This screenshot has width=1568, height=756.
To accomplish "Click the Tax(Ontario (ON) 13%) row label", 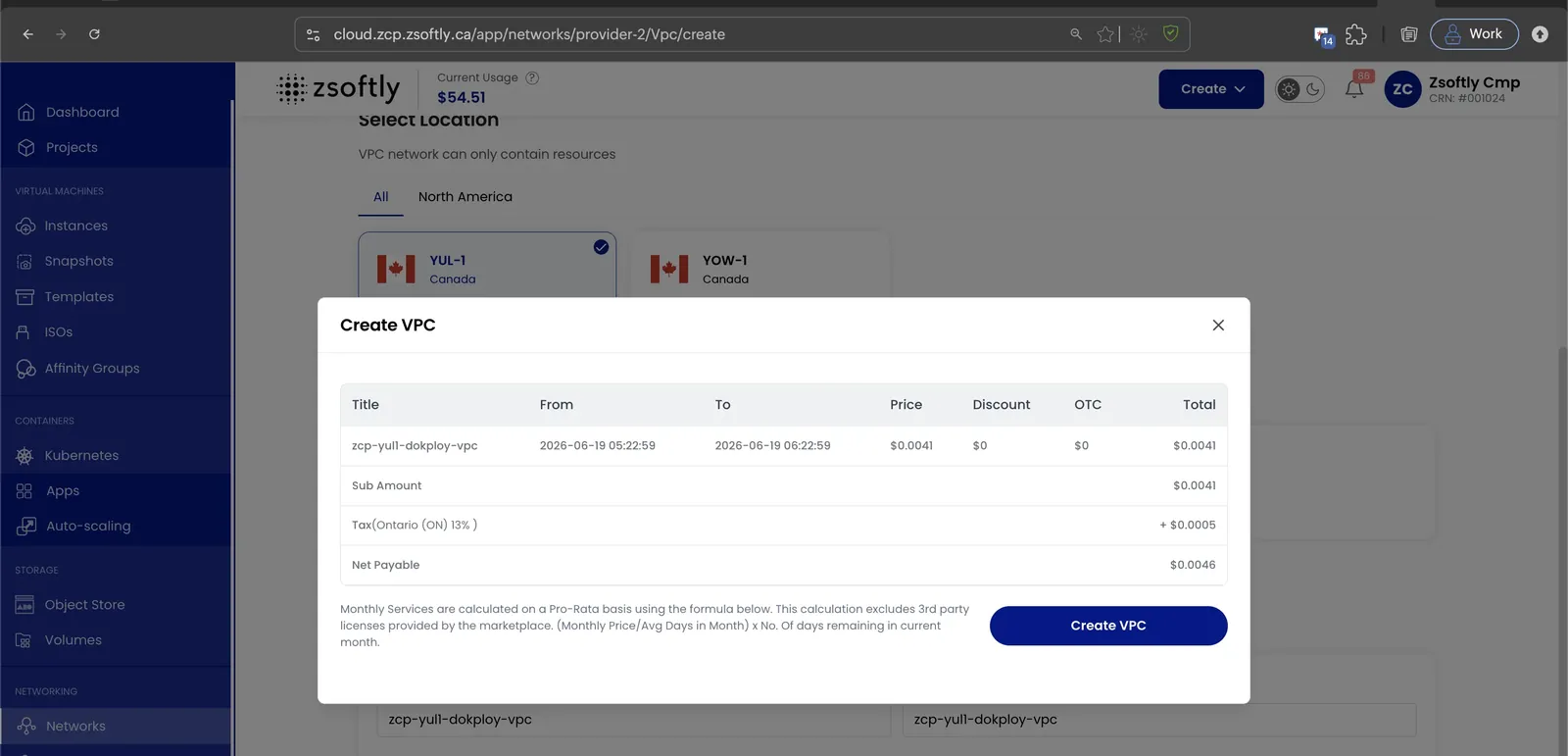I will click(415, 526).
